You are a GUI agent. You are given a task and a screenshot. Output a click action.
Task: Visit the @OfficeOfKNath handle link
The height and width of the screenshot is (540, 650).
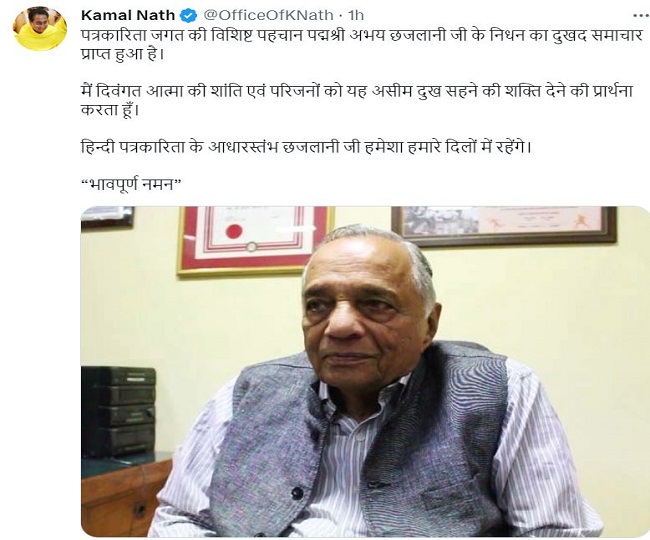[269, 15]
